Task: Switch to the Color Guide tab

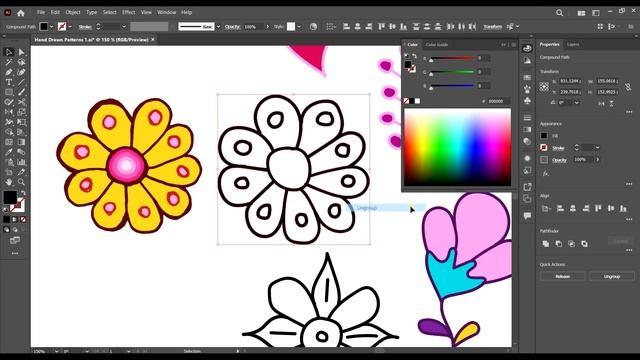Action: pyautogui.click(x=437, y=44)
